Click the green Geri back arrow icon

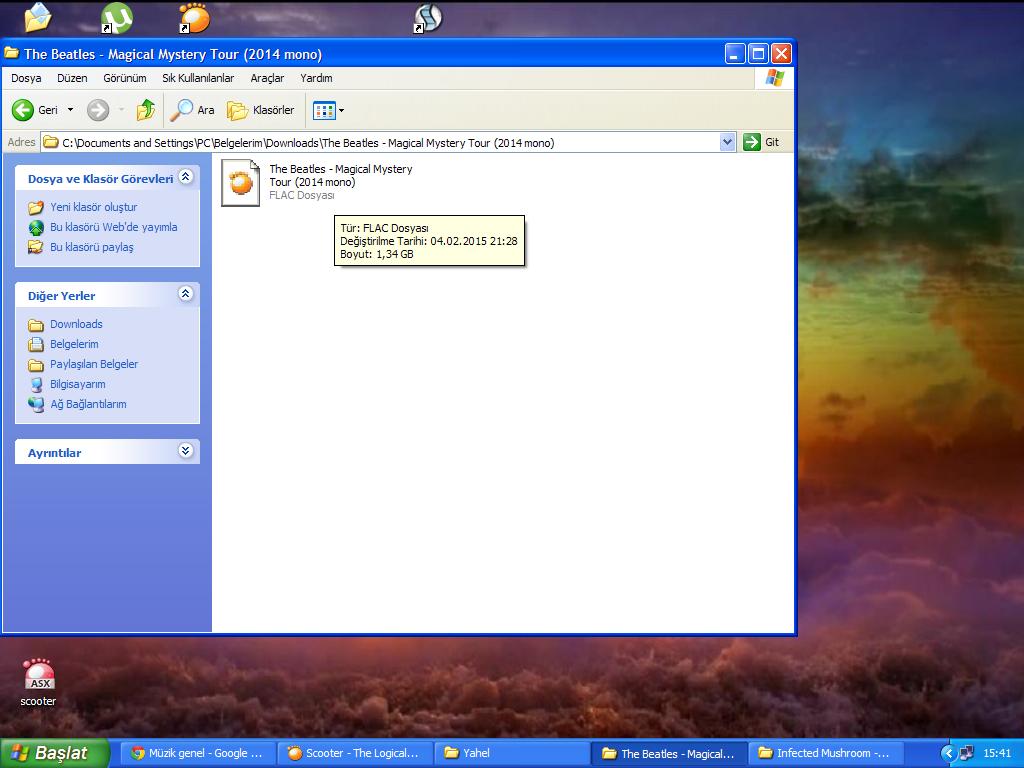[x=23, y=110]
